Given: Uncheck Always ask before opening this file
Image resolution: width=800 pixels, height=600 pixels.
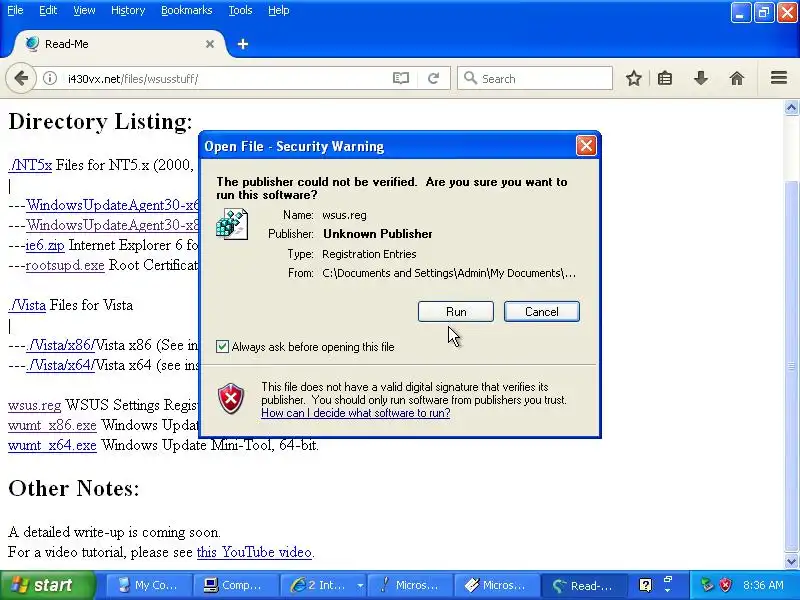Looking at the screenshot, I should (222, 347).
